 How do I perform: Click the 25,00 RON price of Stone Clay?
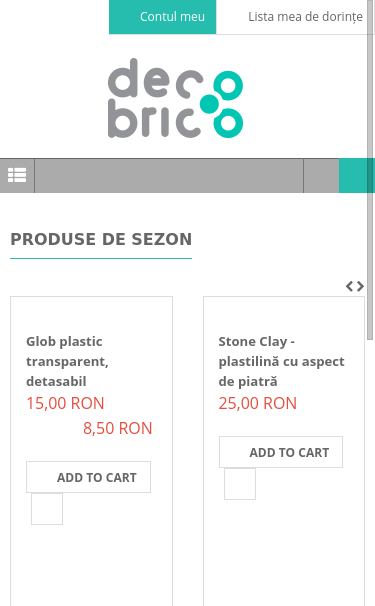(257, 403)
